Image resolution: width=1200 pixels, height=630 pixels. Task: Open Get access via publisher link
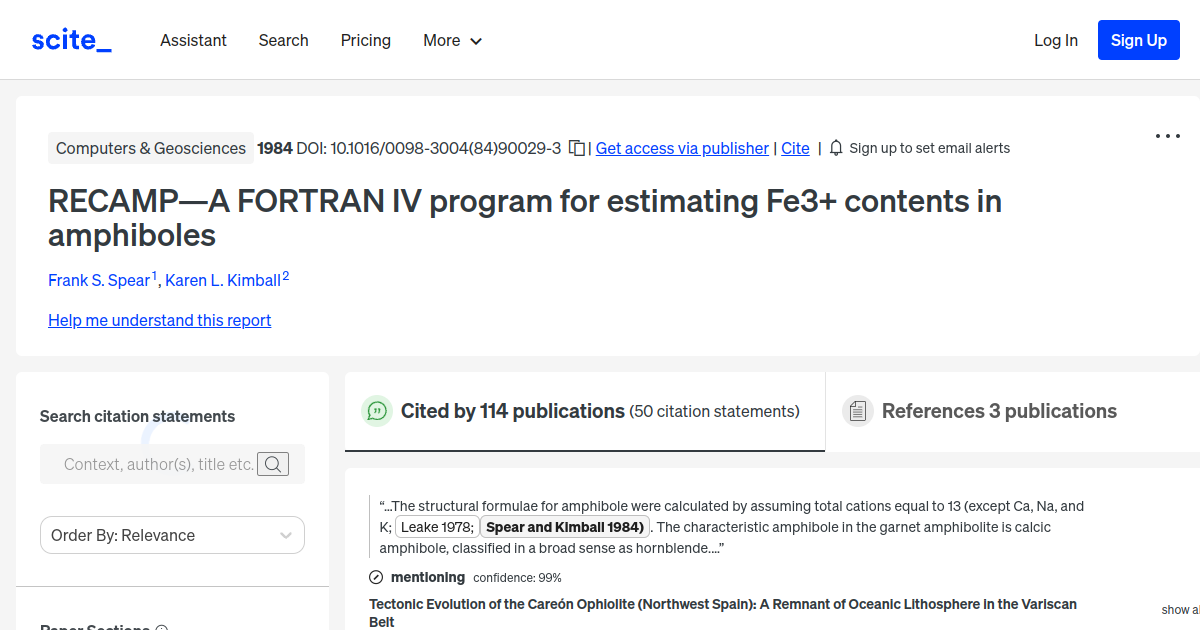[x=681, y=147]
